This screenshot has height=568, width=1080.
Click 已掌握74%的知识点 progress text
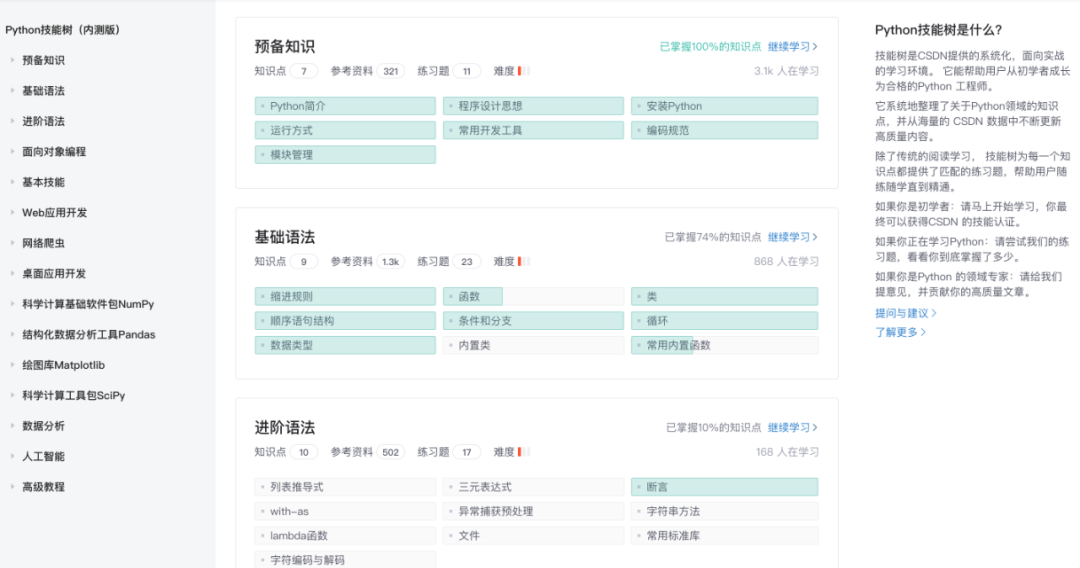tap(713, 237)
